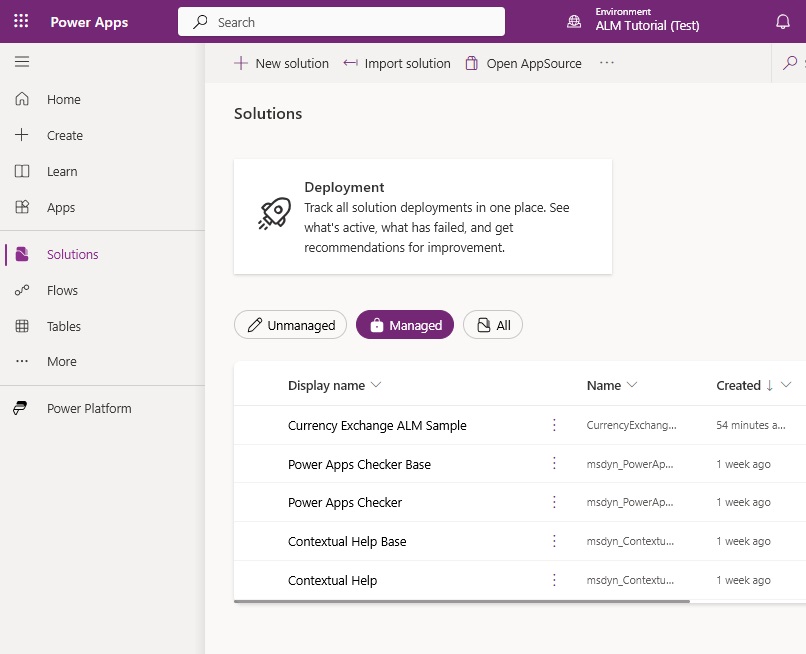Open the command bar overflow ellipsis
Viewport: 806px width, 654px height.
(607, 63)
